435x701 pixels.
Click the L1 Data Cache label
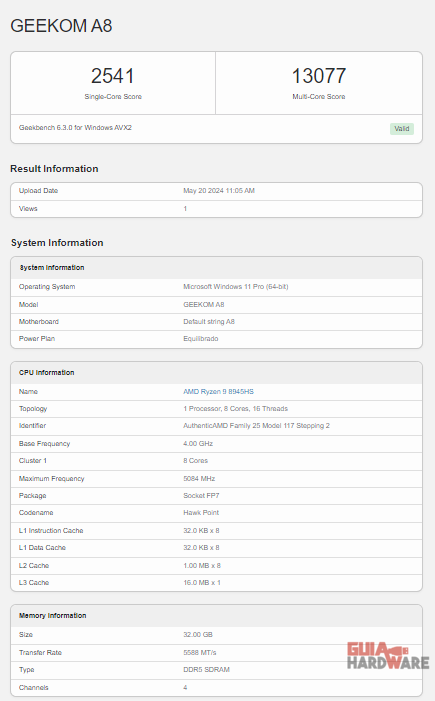pyautogui.click(x=42, y=548)
